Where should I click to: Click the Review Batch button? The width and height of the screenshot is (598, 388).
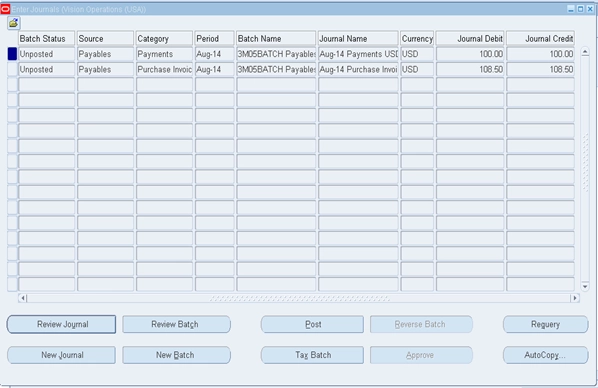point(177,324)
